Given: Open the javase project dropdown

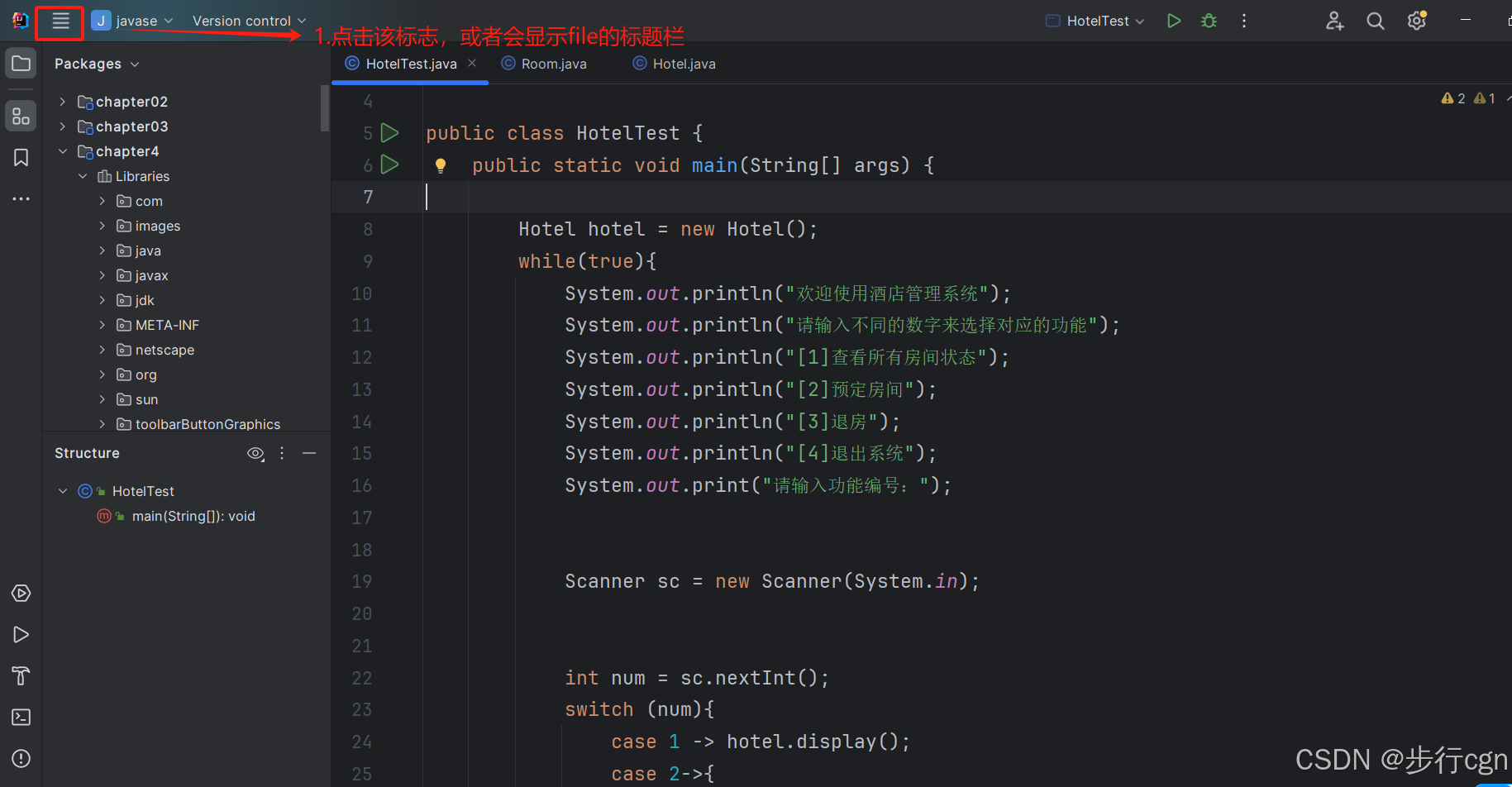Looking at the screenshot, I should (132, 21).
